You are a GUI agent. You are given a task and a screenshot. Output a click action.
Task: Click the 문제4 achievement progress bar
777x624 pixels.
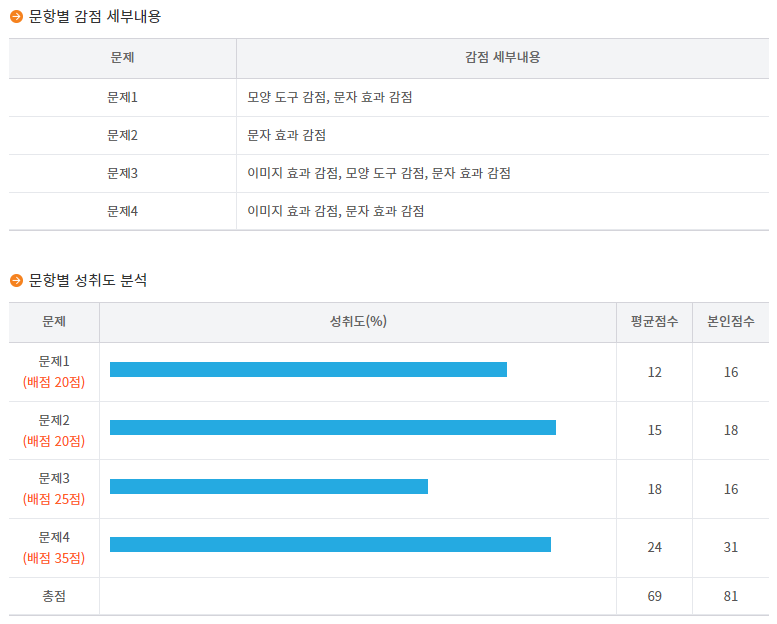(330, 545)
